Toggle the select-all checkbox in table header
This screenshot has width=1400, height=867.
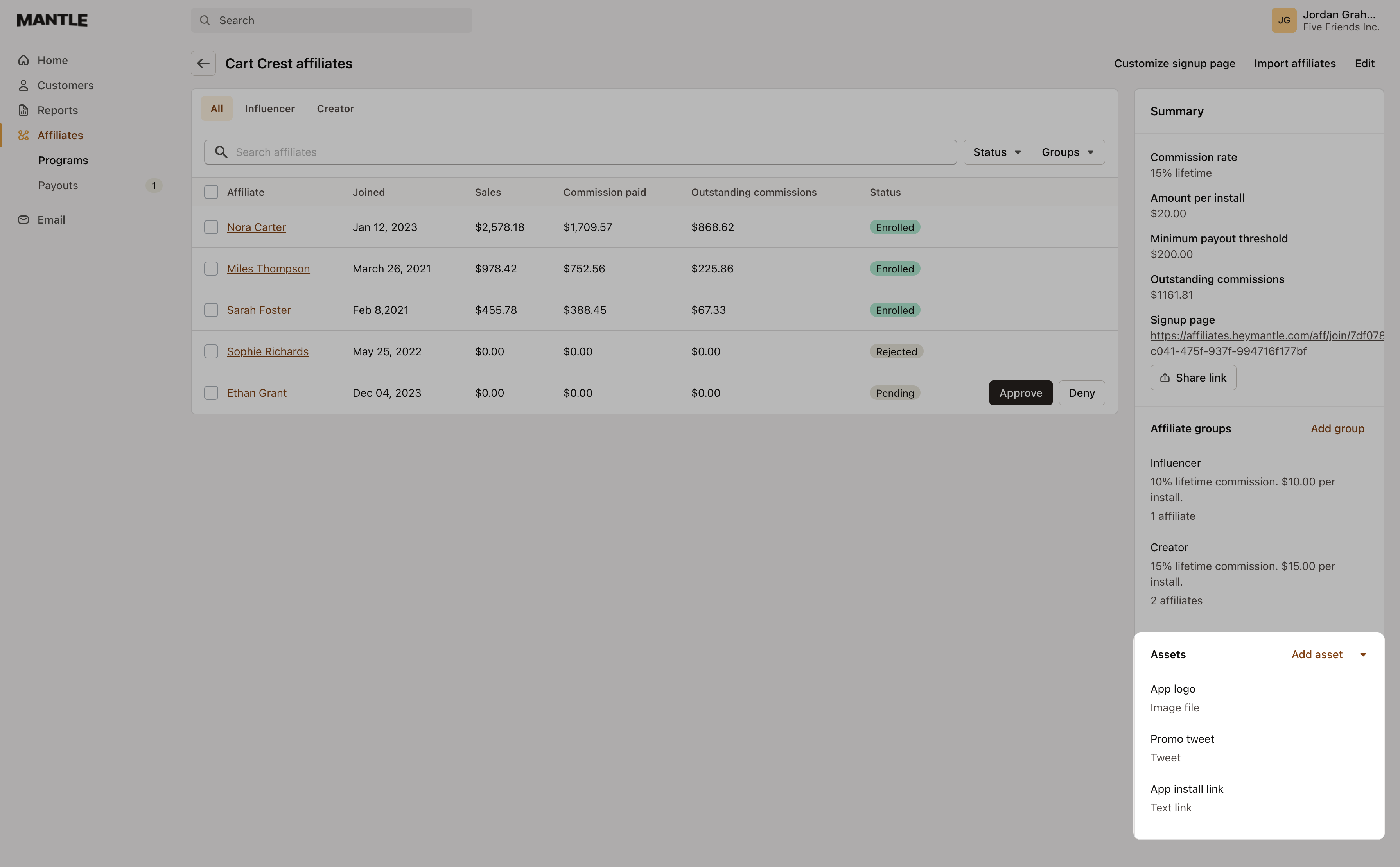(211, 192)
